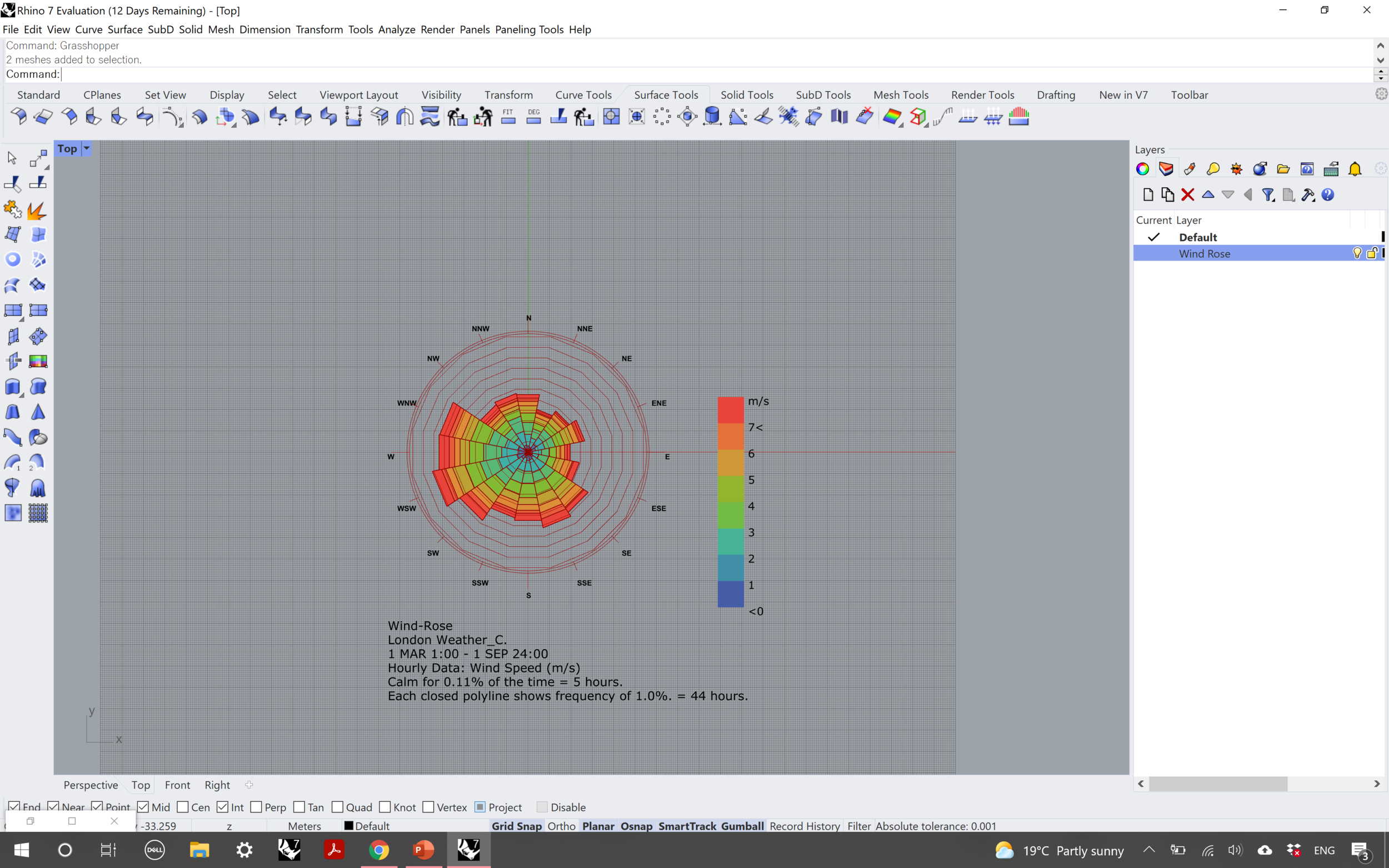This screenshot has width=1389, height=868.
Task: Enable the Quad object snap checkbox
Action: tap(338, 807)
